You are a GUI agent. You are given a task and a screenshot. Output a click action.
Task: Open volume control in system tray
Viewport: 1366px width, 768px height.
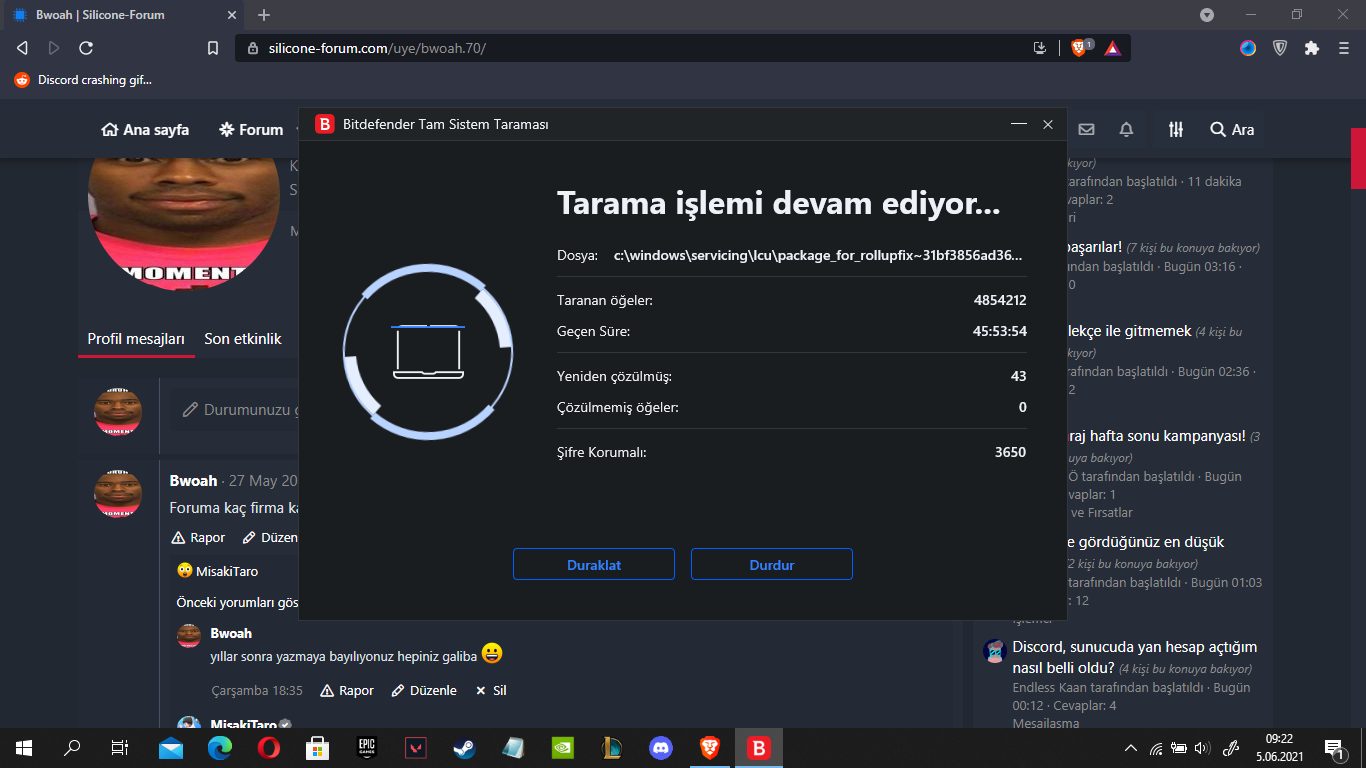tap(1201, 747)
